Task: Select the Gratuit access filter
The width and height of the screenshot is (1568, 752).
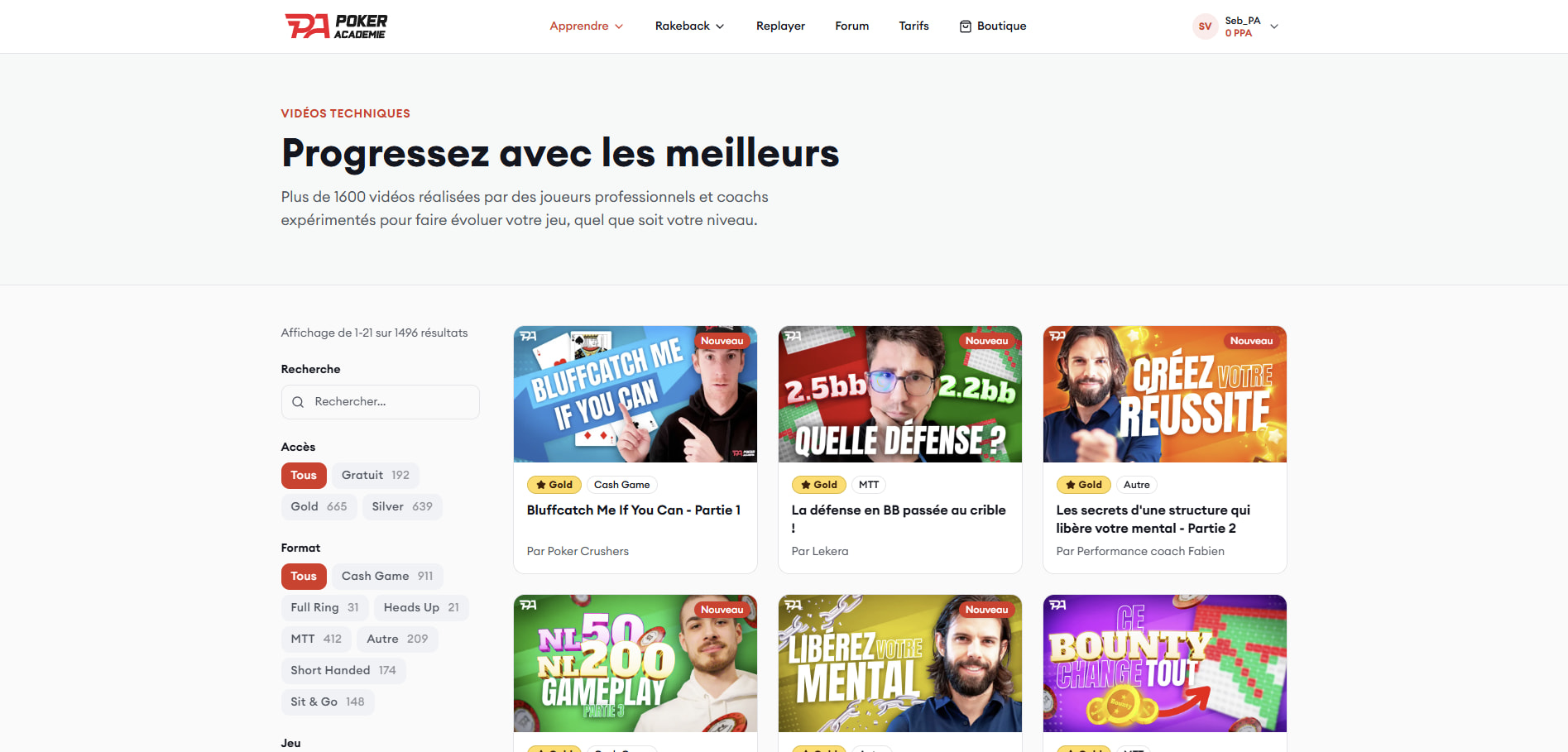Action: (376, 476)
